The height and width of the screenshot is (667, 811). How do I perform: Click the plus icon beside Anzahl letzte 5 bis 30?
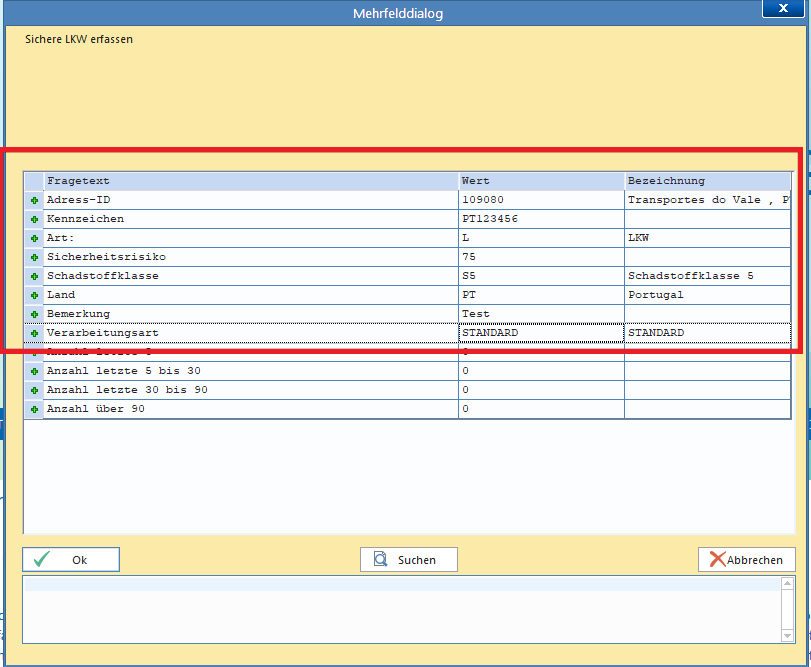pos(35,371)
